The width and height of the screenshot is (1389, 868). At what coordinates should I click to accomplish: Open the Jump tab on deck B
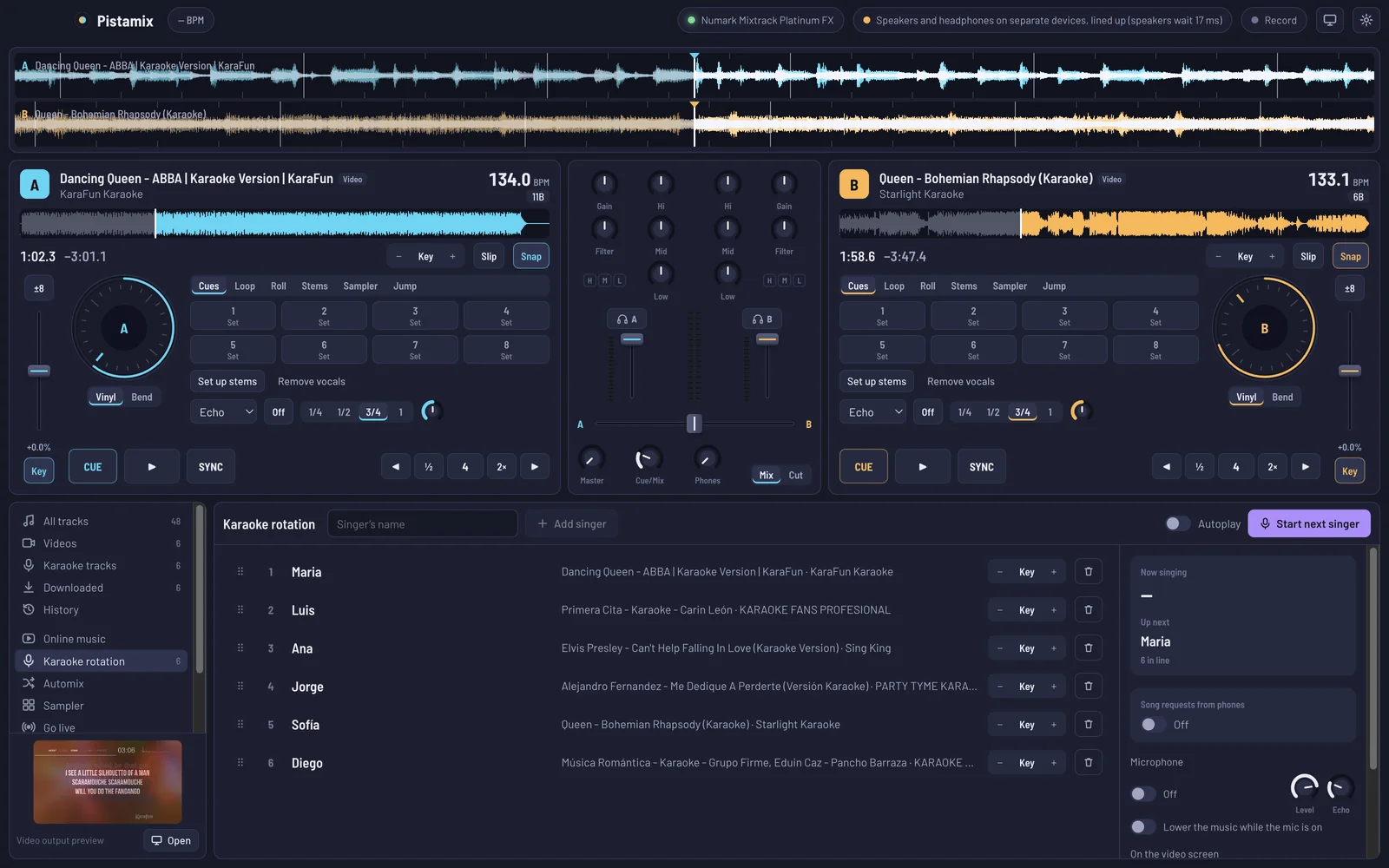click(x=1055, y=286)
